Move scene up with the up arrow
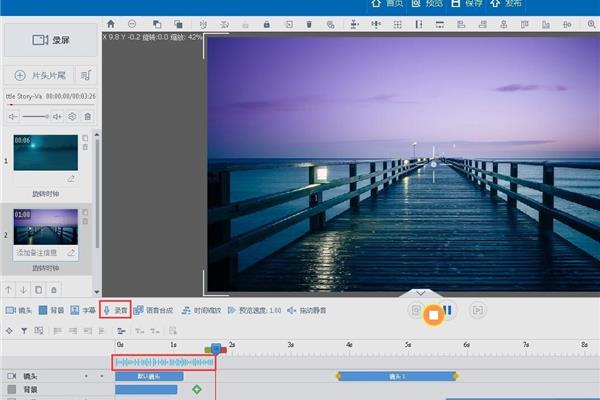The image size is (600, 400). coord(8,290)
